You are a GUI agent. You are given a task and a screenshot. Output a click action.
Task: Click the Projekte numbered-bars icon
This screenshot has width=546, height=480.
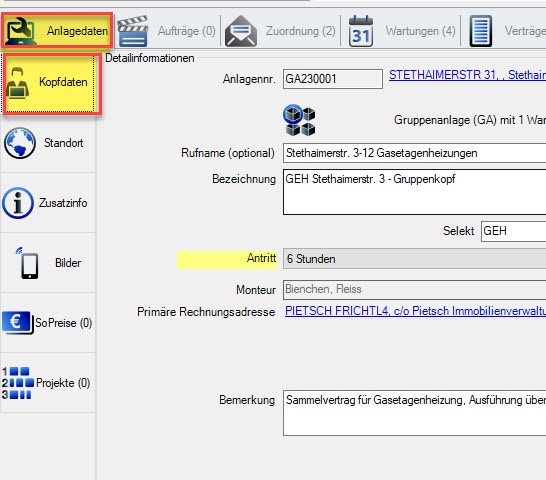click(x=17, y=383)
